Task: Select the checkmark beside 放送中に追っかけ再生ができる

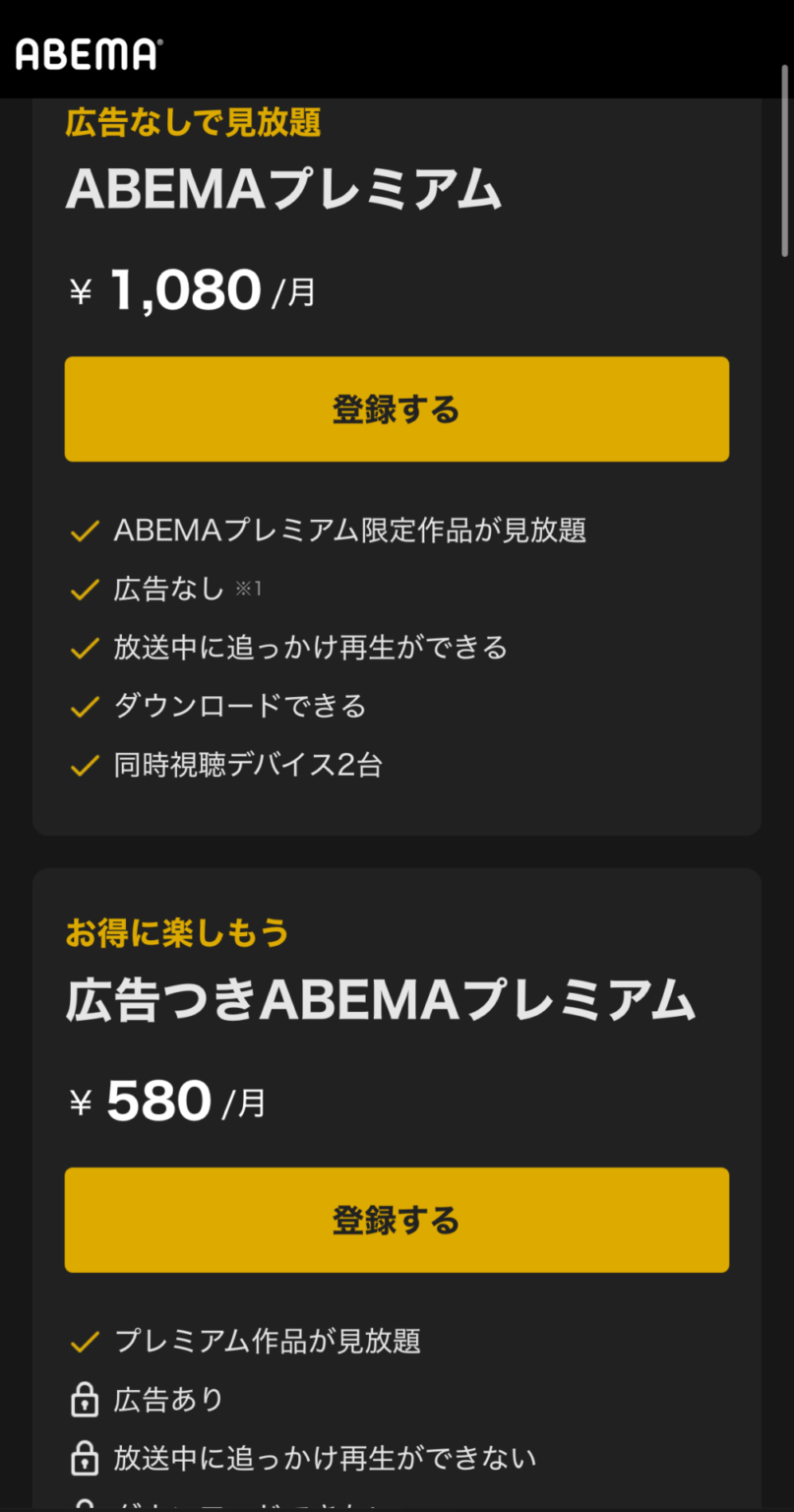Action: point(83,647)
